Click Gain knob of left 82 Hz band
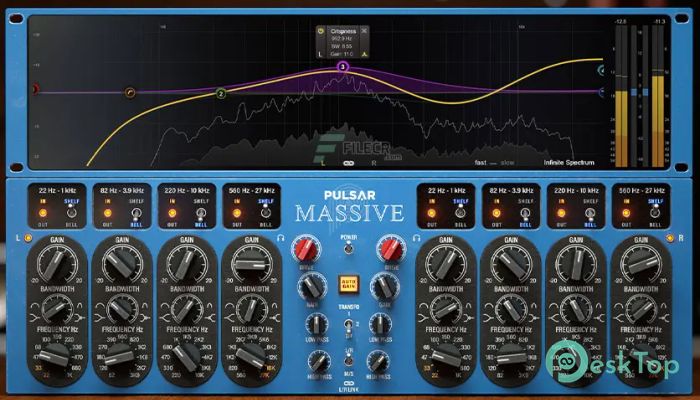 [x=122, y=264]
